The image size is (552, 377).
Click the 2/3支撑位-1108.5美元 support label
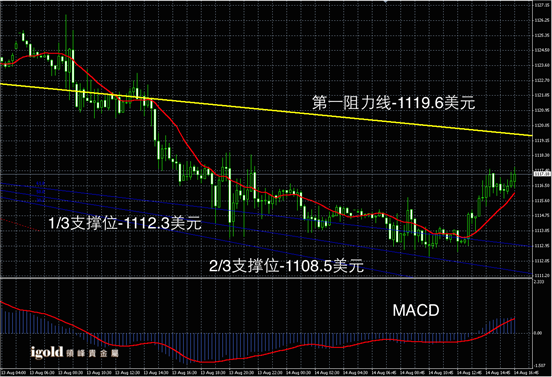click(x=286, y=266)
